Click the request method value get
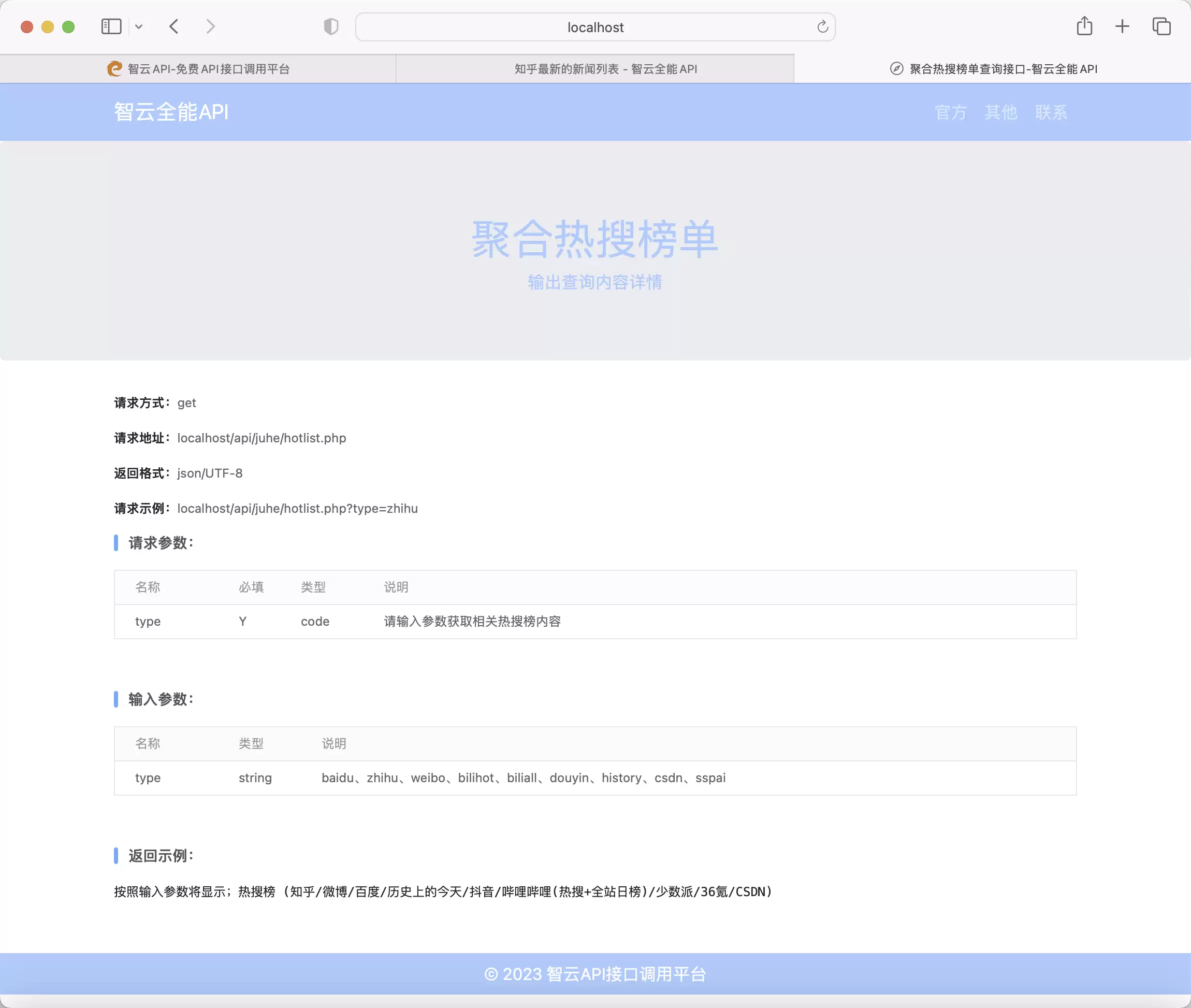 point(187,404)
